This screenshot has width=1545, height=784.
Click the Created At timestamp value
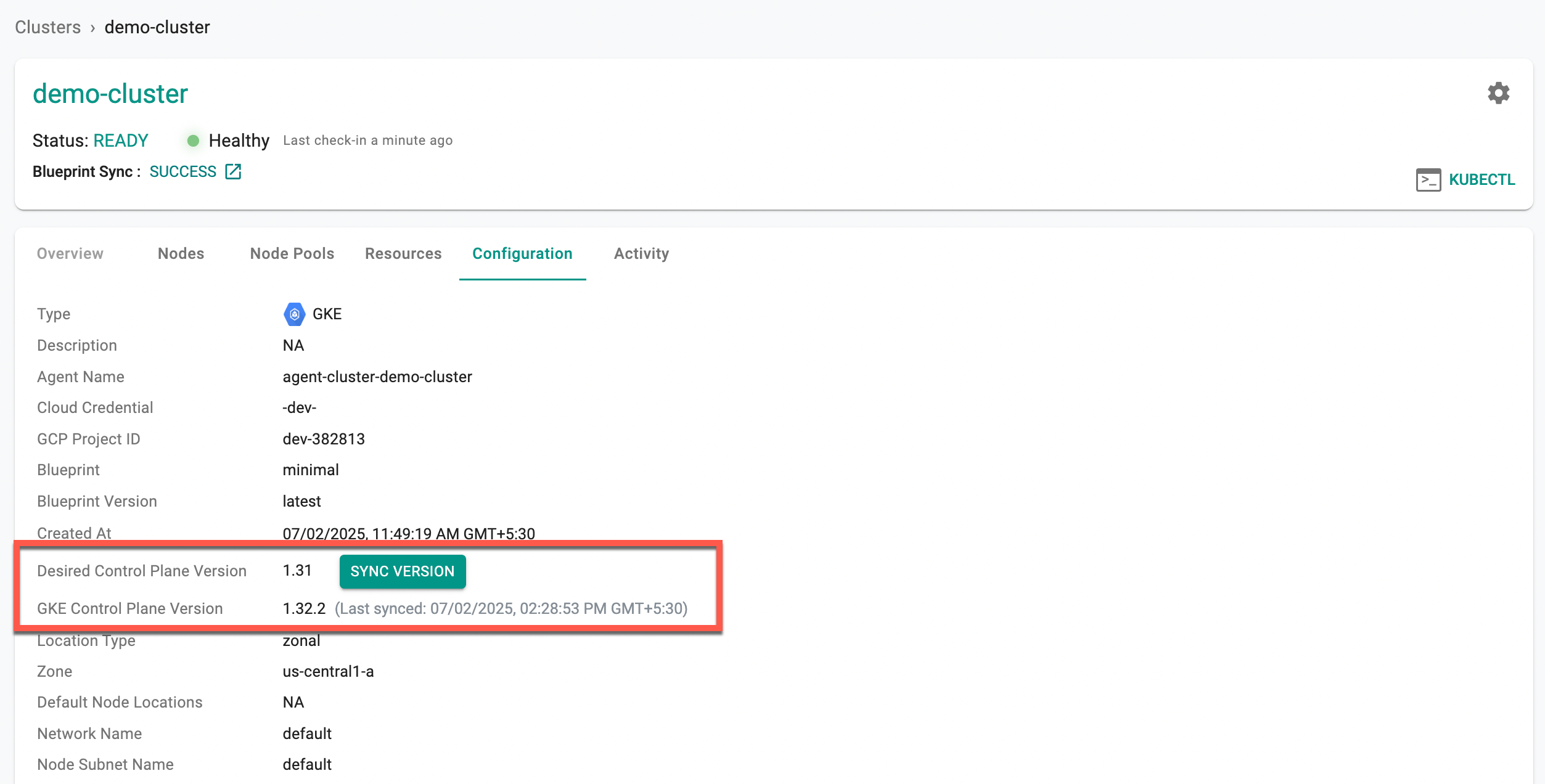[409, 534]
